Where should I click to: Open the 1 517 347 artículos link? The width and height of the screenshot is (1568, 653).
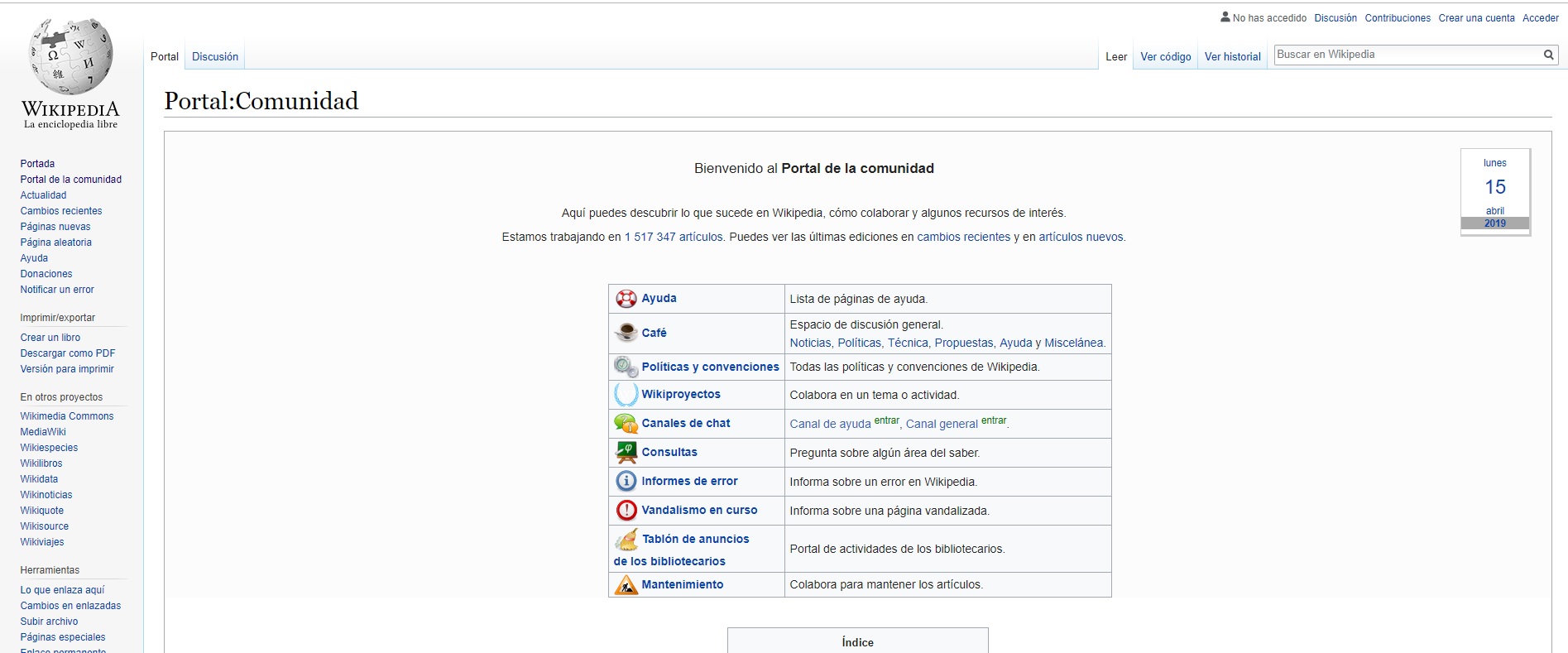click(674, 237)
